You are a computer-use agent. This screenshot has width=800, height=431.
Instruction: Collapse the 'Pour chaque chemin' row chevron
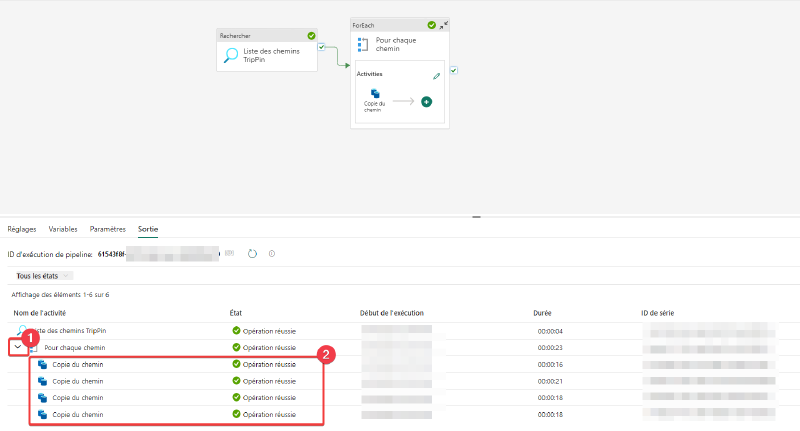(x=18, y=347)
